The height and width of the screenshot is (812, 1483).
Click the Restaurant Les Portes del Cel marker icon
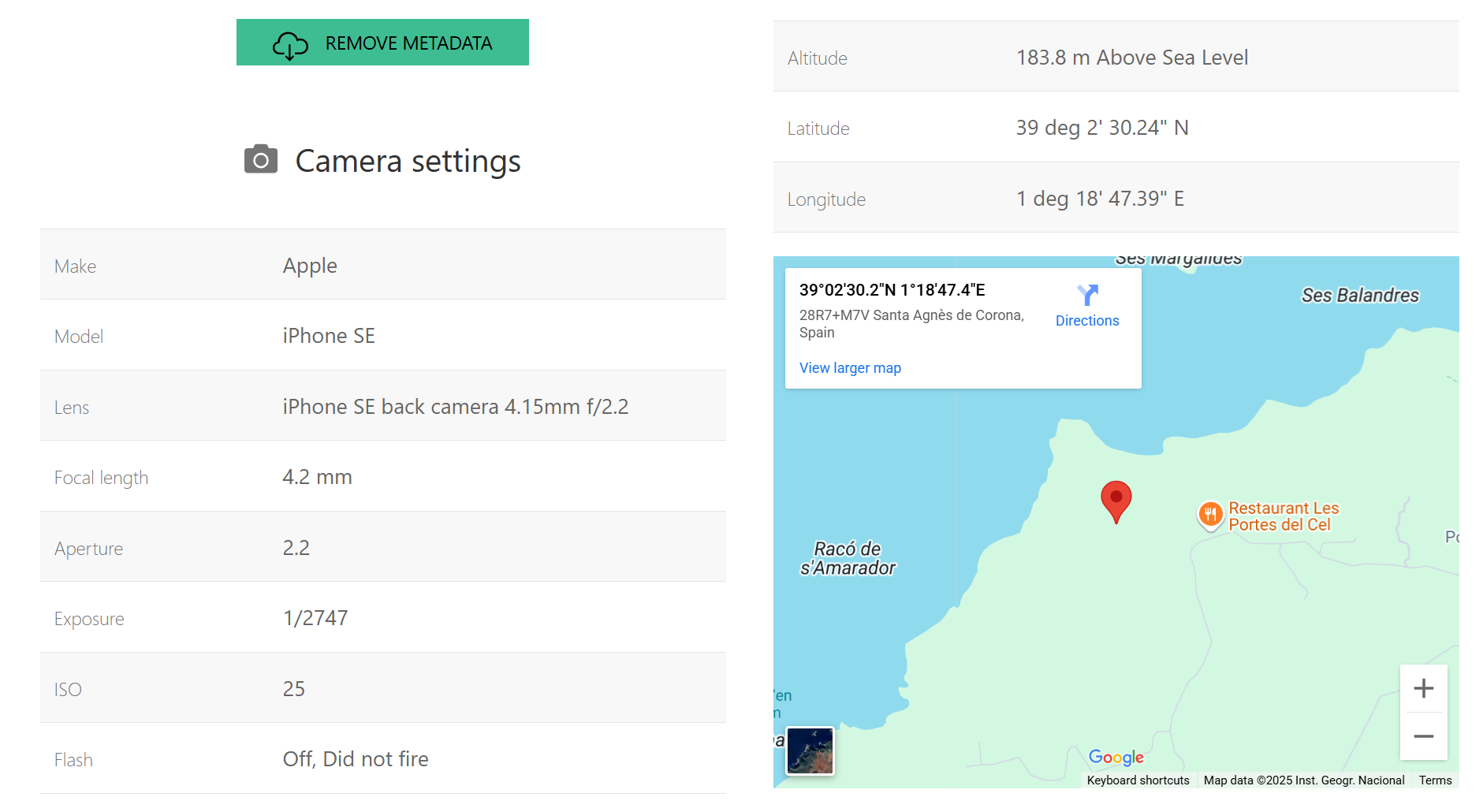(x=1211, y=516)
